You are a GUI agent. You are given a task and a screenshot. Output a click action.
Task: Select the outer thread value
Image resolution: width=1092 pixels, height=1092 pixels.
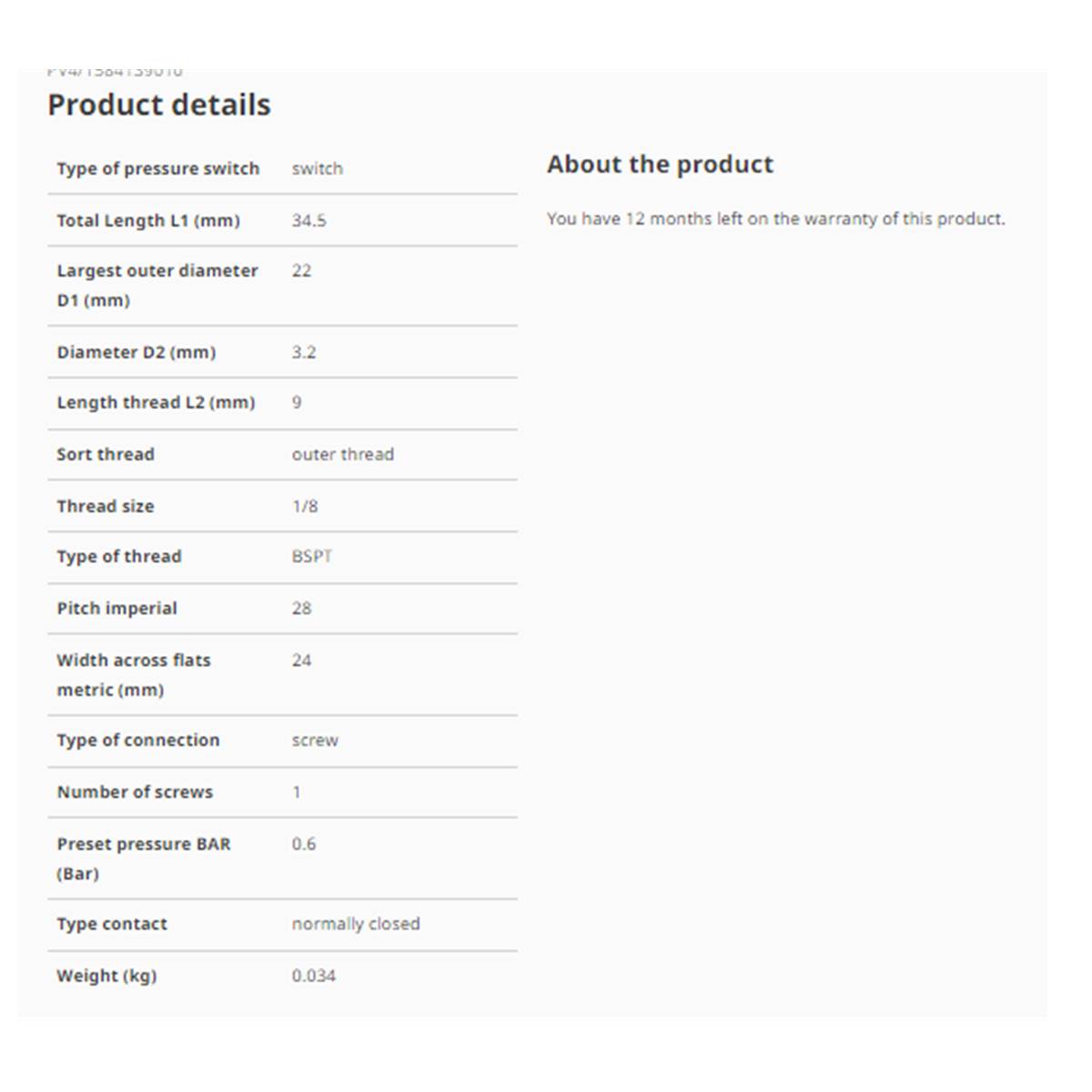(342, 455)
